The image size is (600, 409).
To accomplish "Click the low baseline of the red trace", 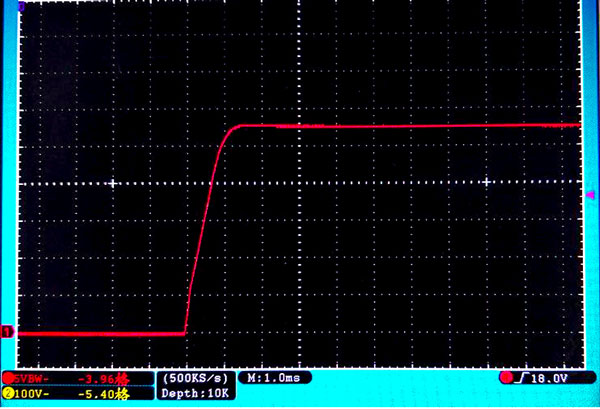I will (x=100, y=332).
